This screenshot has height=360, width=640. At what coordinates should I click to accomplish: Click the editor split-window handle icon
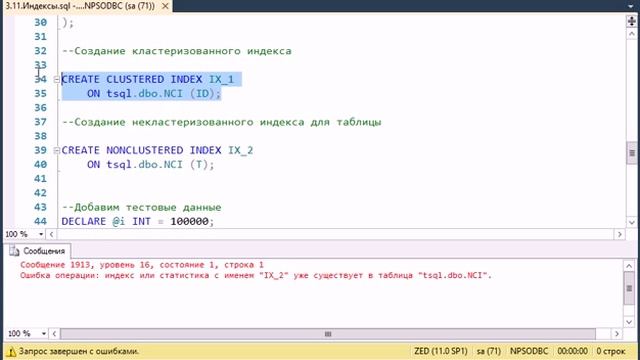tap(631, 21)
